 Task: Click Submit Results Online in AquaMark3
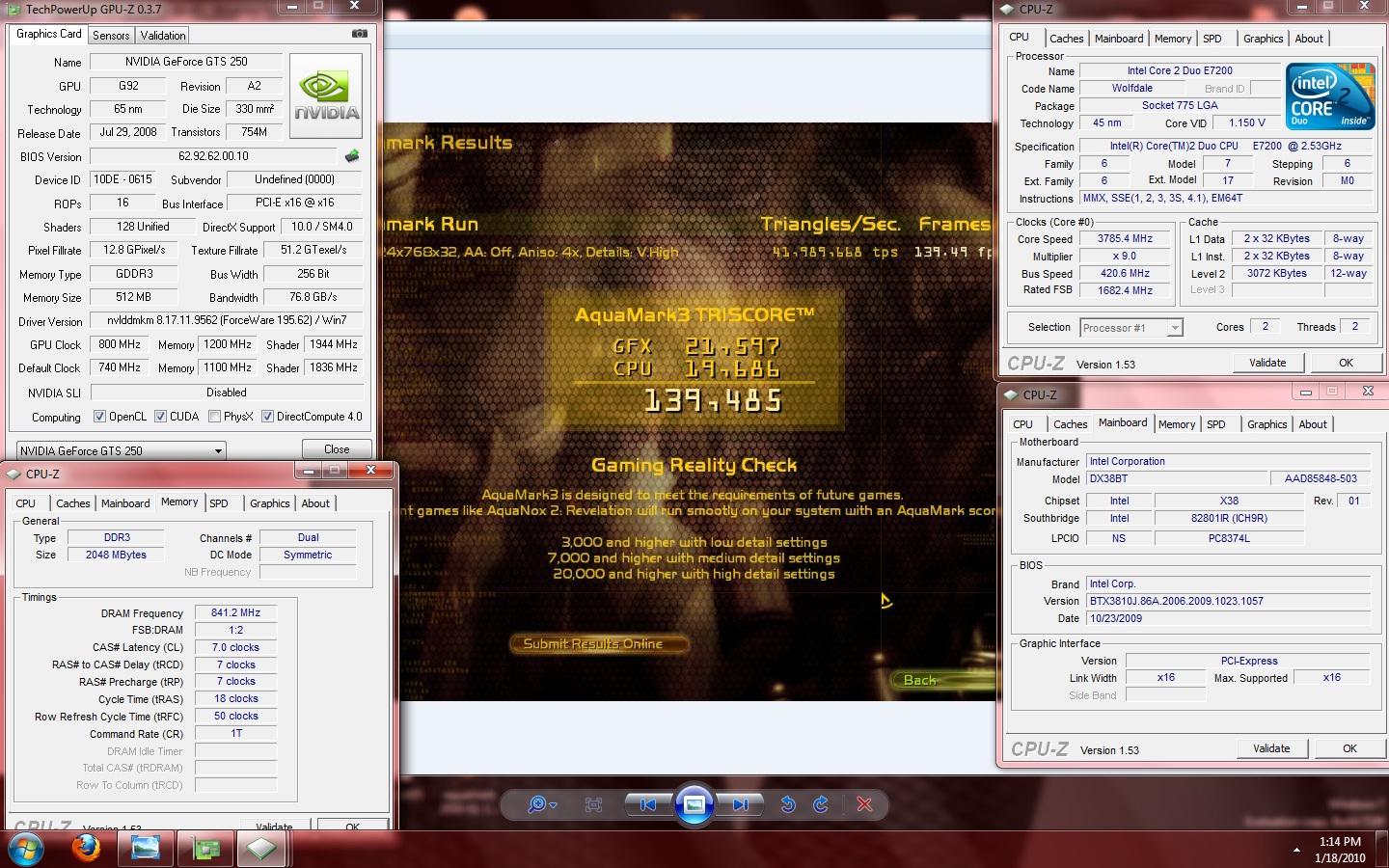tap(598, 643)
